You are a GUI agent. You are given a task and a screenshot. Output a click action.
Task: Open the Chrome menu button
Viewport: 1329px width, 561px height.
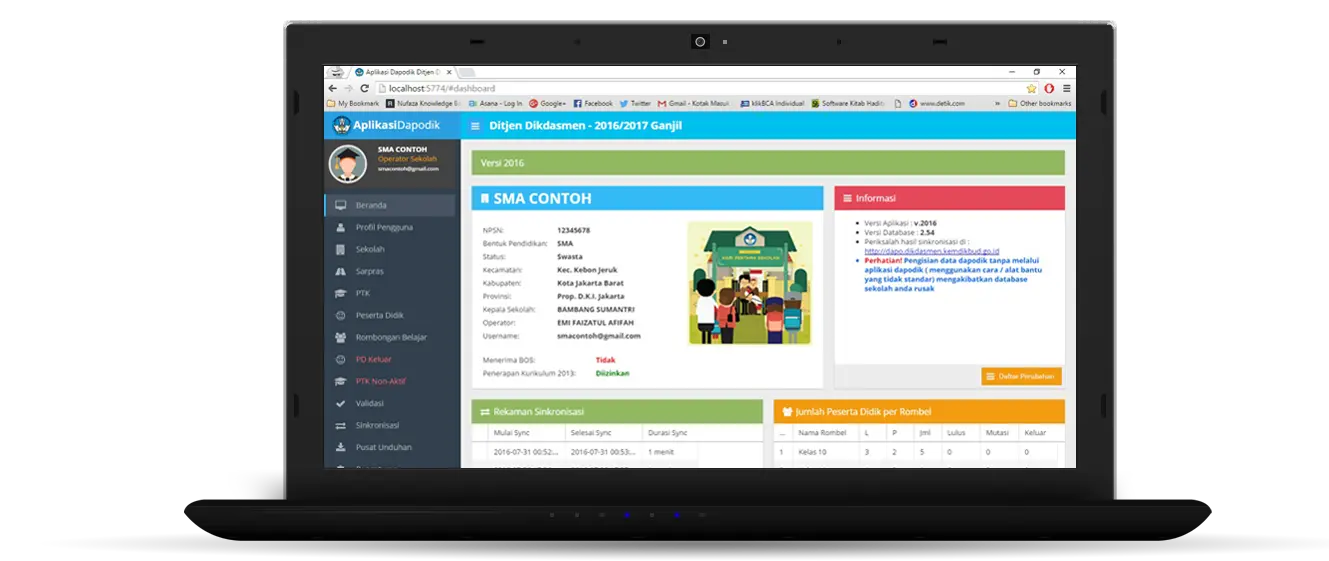[1066, 88]
